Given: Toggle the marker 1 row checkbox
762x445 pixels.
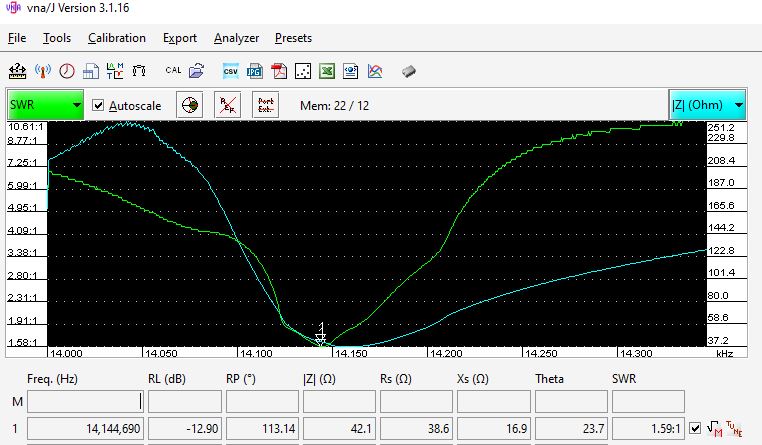Looking at the screenshot, I should (x=696, y=428).
